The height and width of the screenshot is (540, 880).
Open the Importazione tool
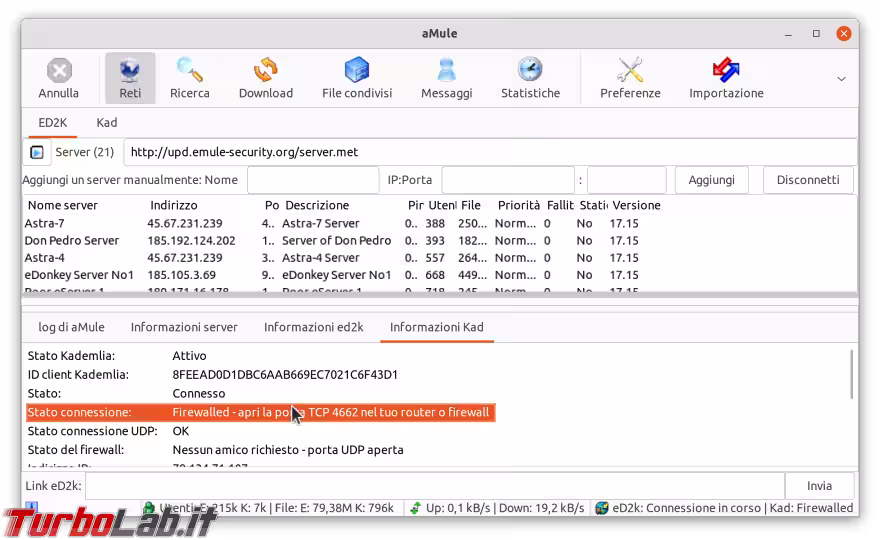[x=726, y=78]
